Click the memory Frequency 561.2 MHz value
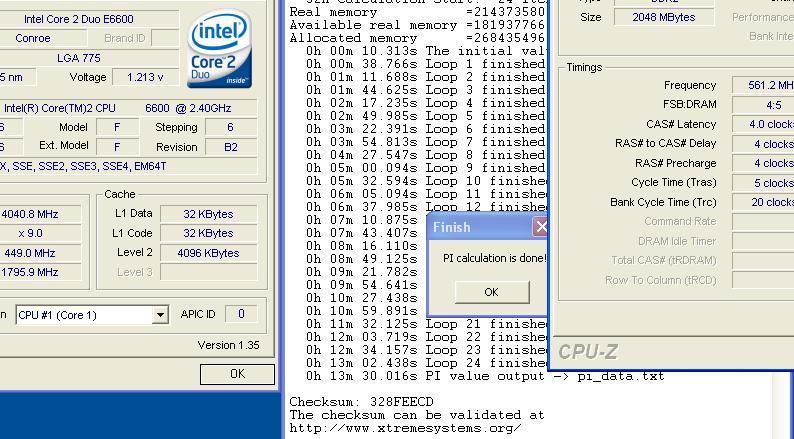The image size is (794, 439). (x=763, y=85)
